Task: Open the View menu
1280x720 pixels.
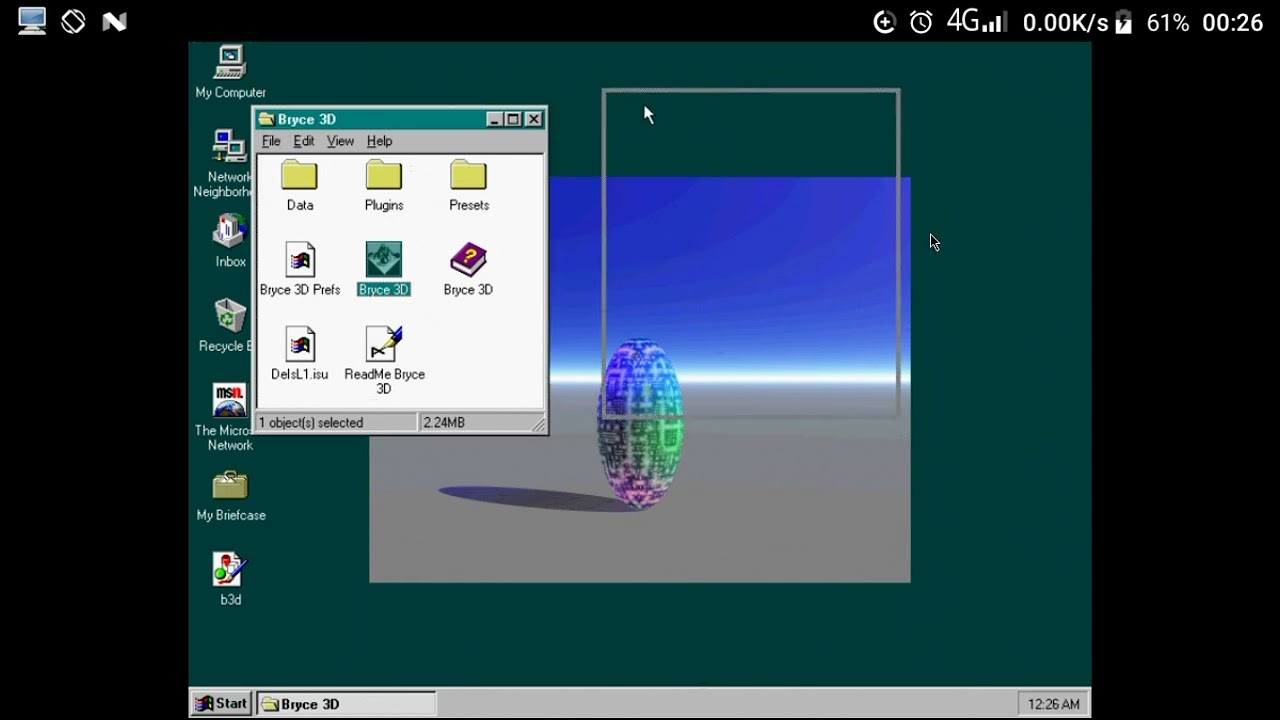Action: coord(340,141)
